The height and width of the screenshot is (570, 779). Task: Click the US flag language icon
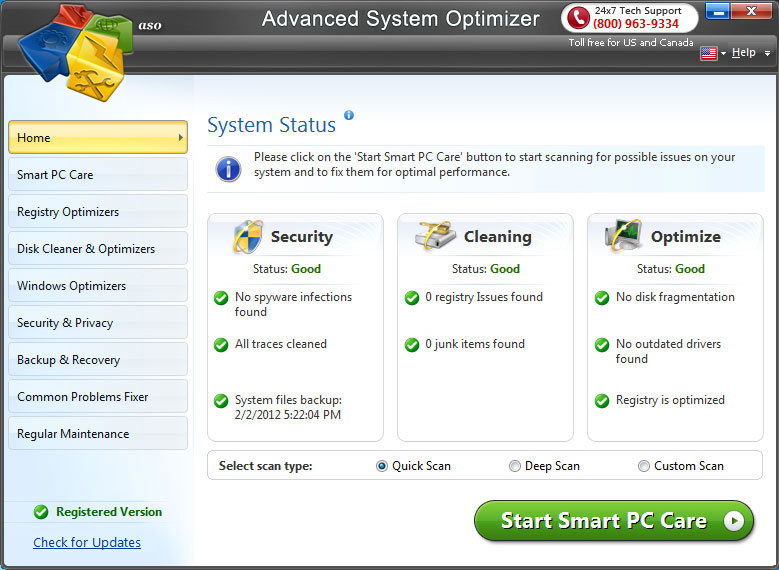pyautogui.click(x=709, y=53)
